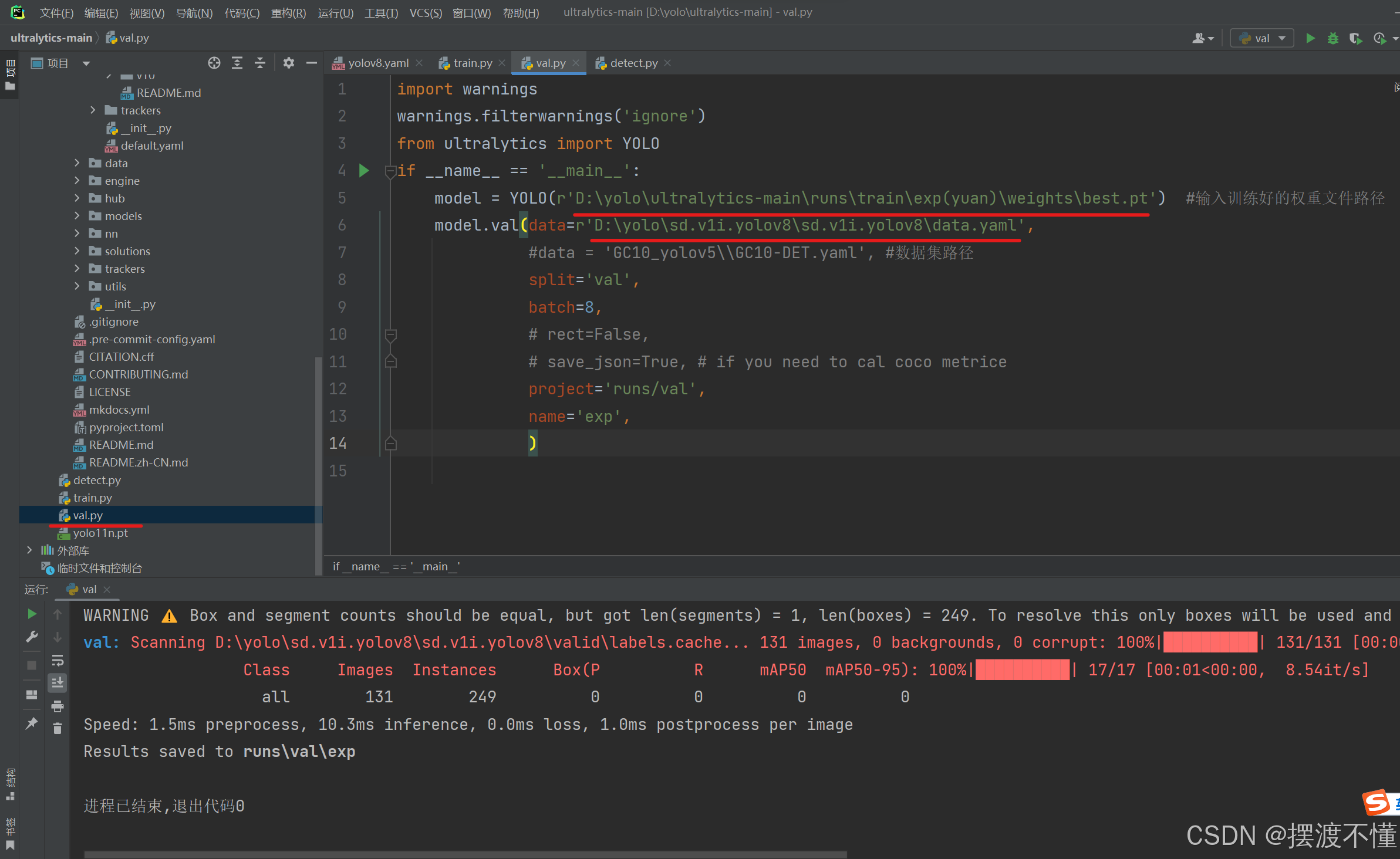Click the locate-file target icon in project panel
Image resolution: width=1400 pixels, height=859 pixels.
tap(214, 63)
